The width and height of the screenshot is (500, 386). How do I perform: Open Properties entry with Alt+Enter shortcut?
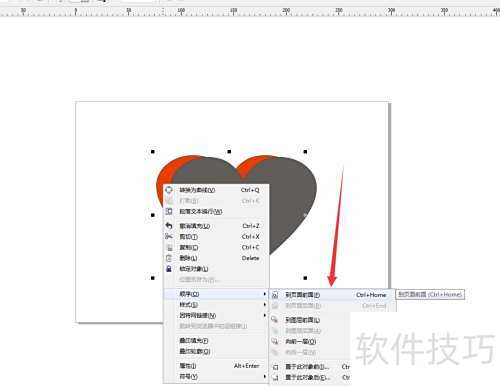tap(216, 366)
